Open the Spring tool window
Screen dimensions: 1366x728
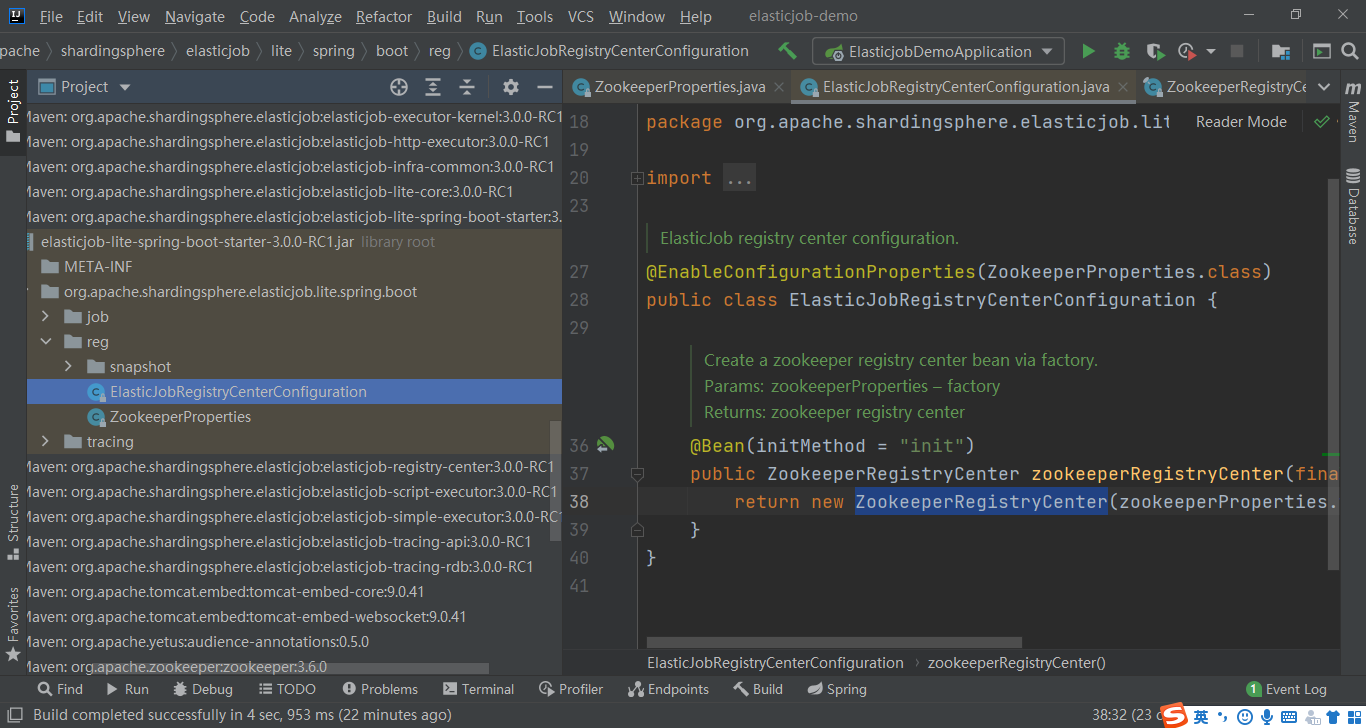point(836,689)
